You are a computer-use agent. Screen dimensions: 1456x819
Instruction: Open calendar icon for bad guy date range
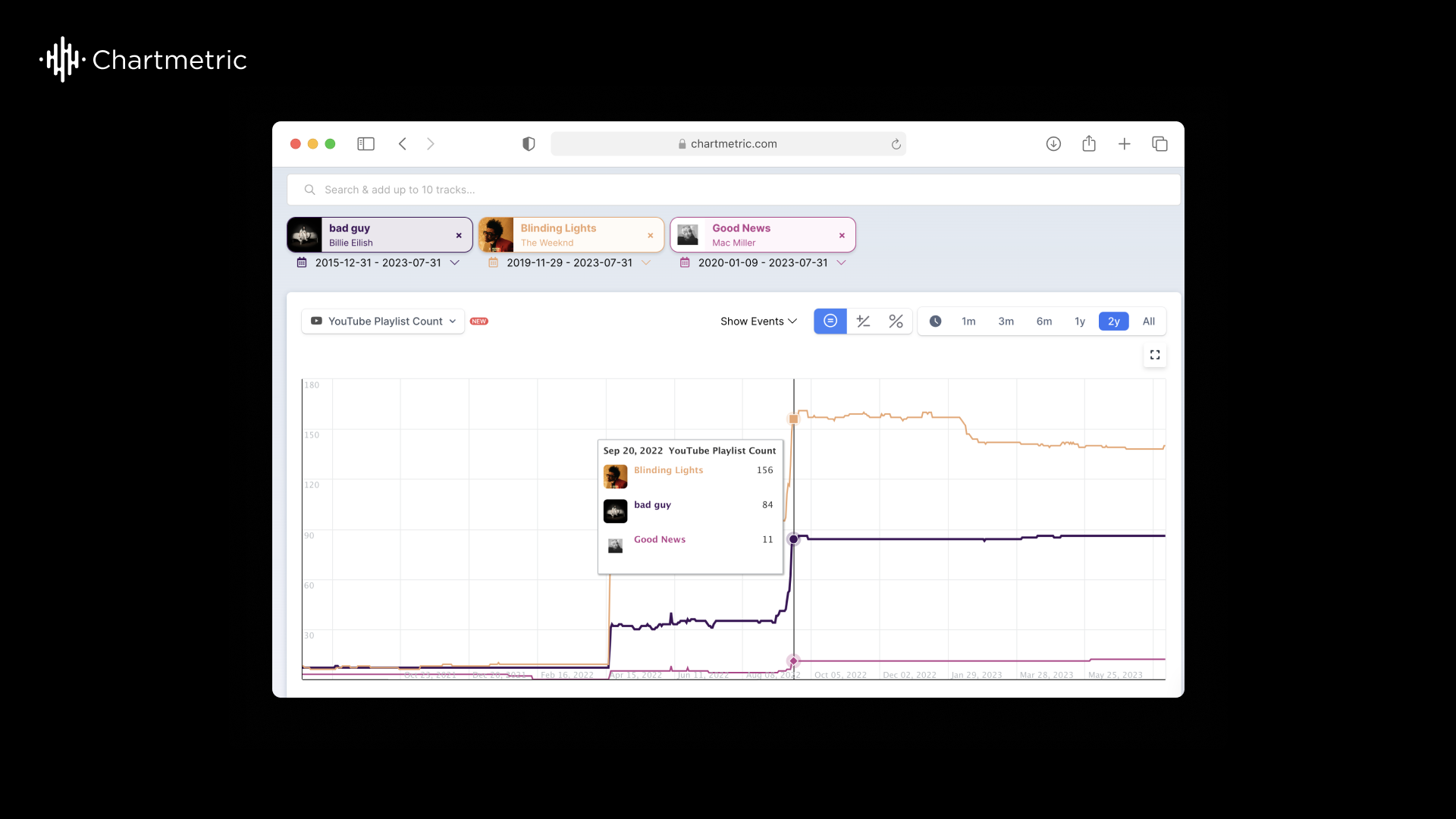coord(302,262)
